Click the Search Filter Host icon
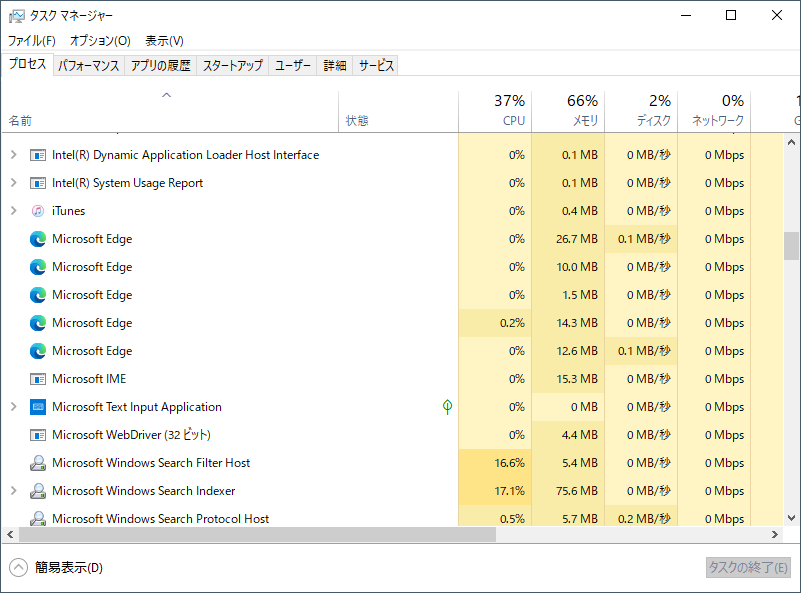Image resolution: width=801 pixels, height=593 pixels. [38, 463]
